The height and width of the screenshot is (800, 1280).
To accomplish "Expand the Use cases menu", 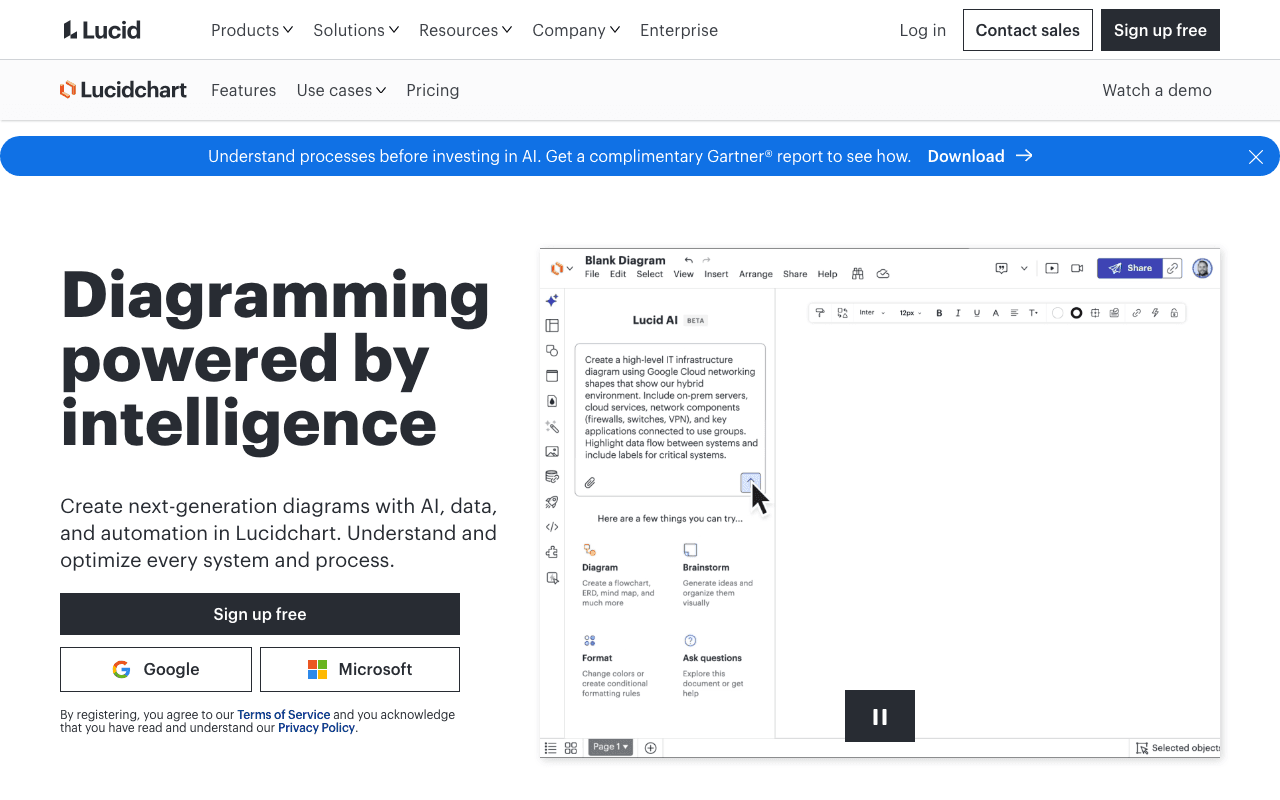I will click(x=342, y=90).
